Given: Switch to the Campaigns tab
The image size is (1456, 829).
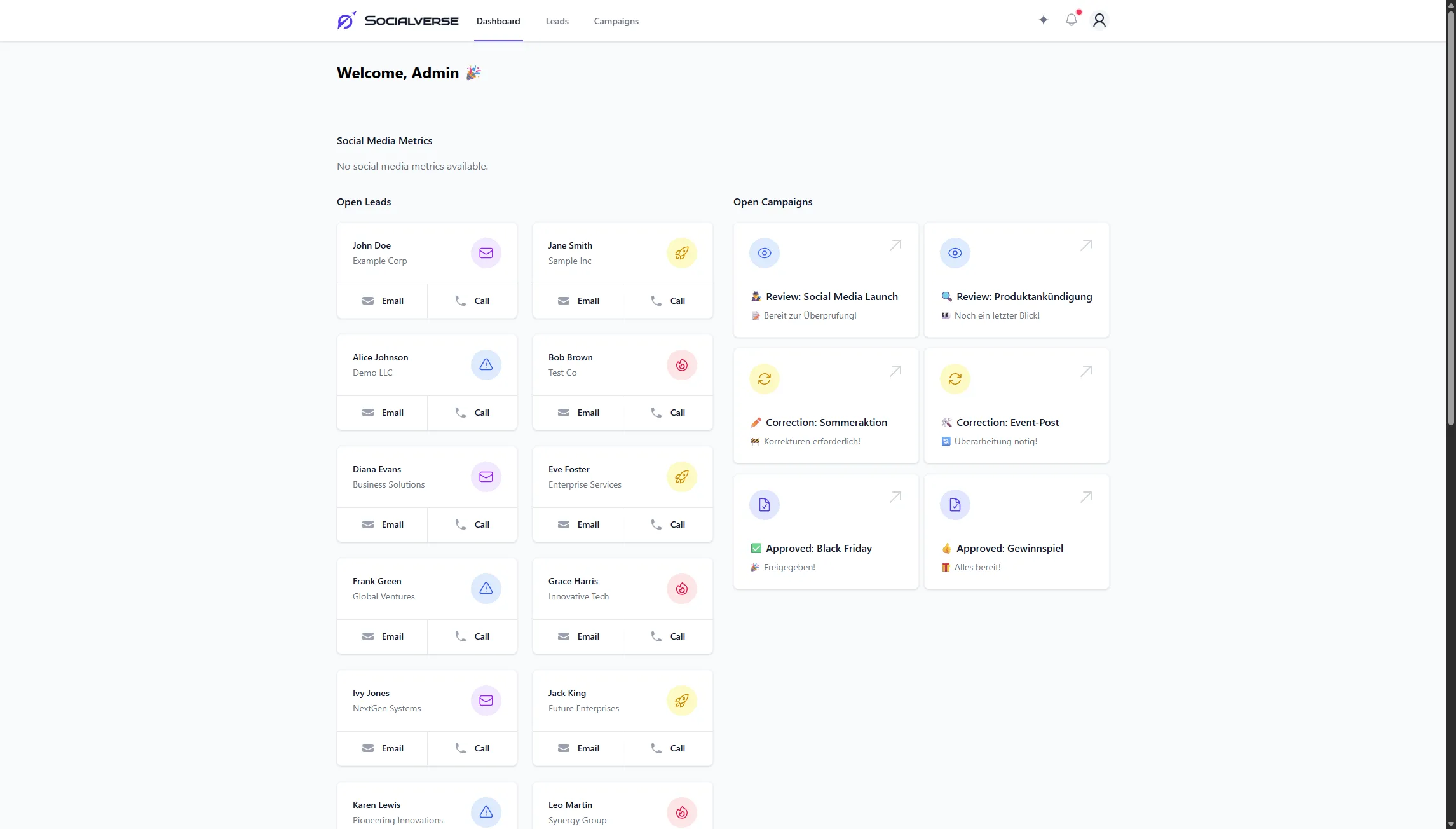Looking at the screenshot, I should click(615, 21).
